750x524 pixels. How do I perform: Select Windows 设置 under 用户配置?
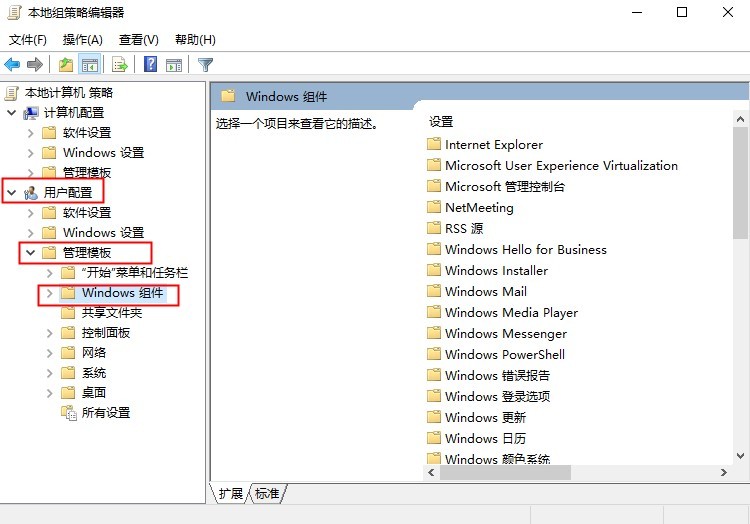(x=103, y=233)
